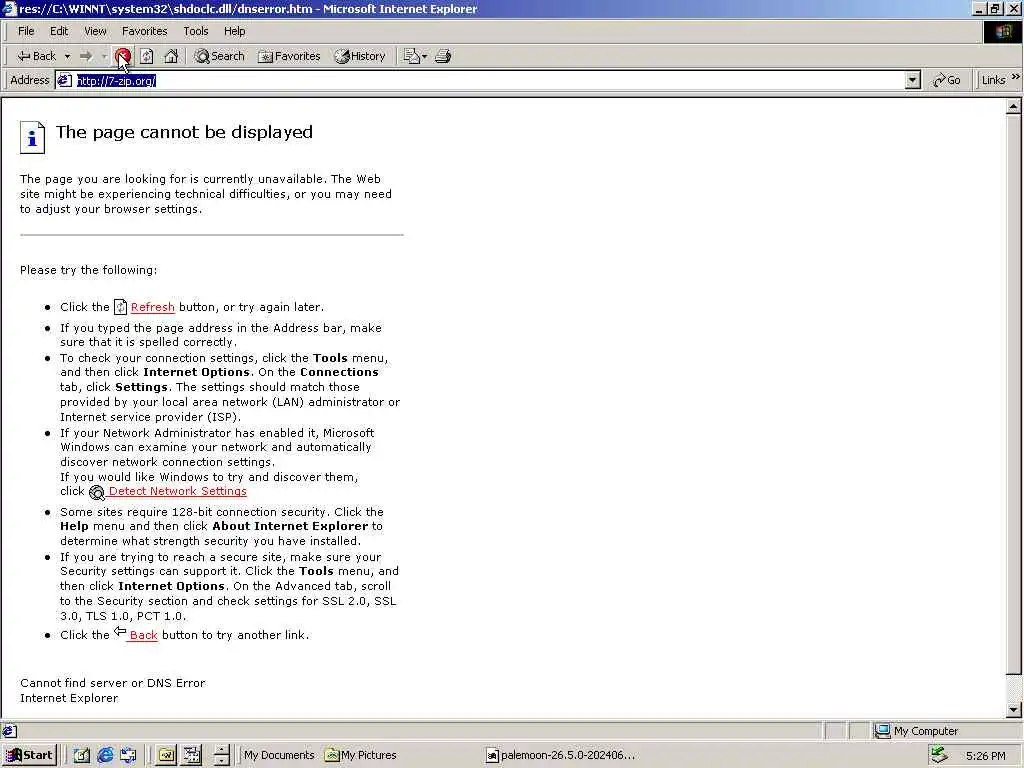
Task: Click the heading 'The page cannot be displayed'
Action: pos(184,132)
